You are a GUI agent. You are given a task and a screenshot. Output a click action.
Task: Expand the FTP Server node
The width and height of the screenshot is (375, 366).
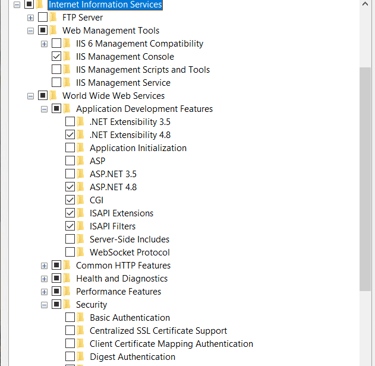coord(30,18)
